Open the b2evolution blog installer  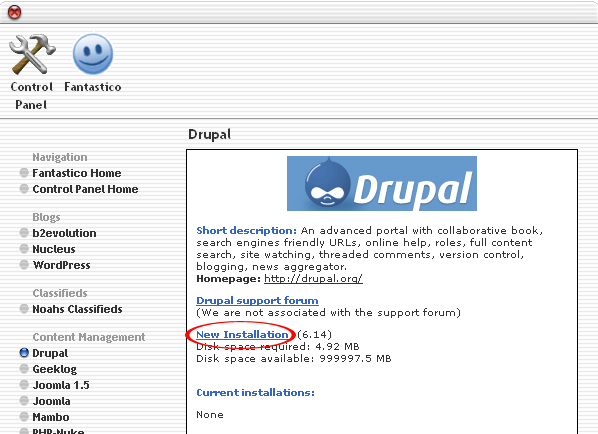[64, 233]
